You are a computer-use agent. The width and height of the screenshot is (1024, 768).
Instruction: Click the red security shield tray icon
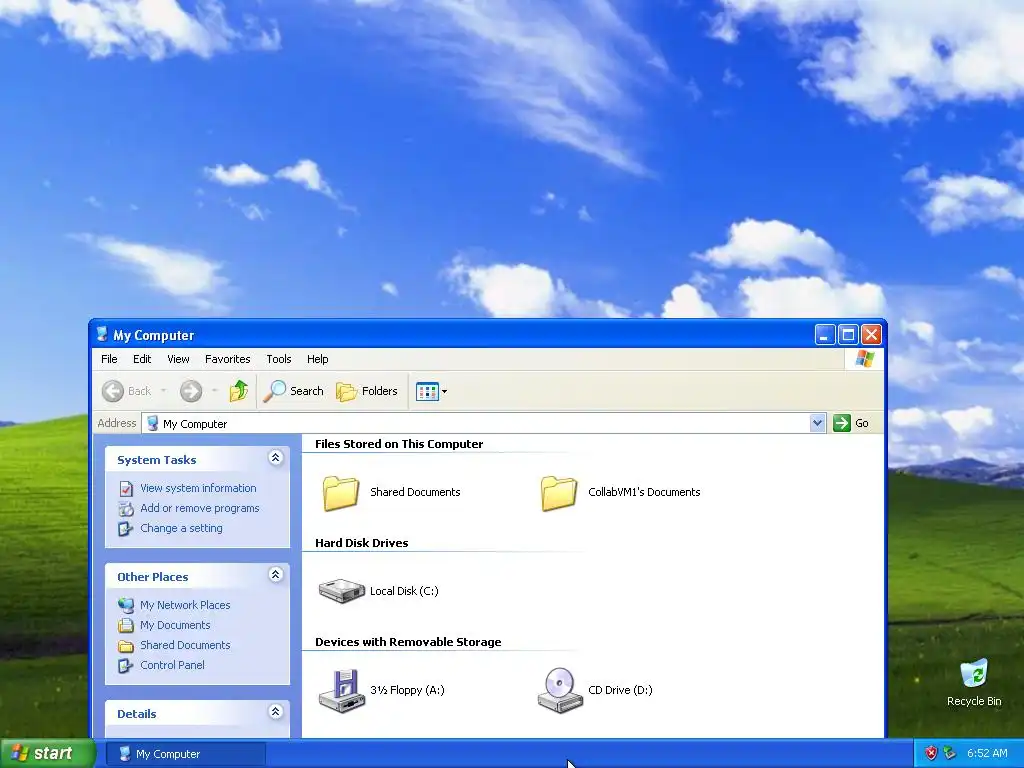931,753
